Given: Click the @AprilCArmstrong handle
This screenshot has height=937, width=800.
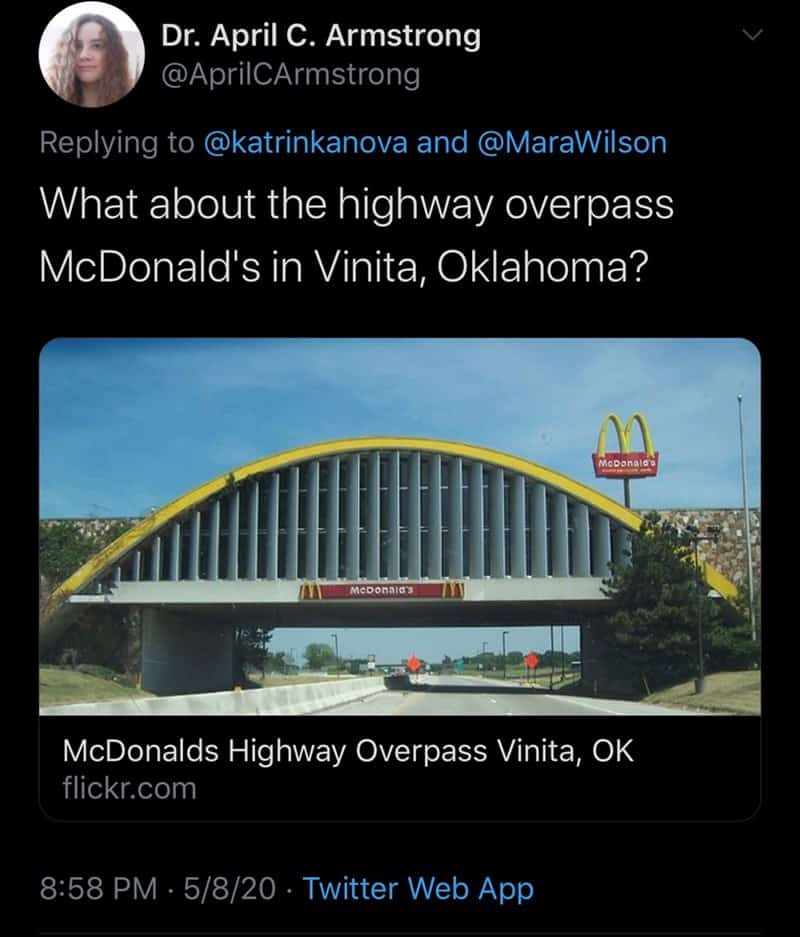Looking at the screenshot, I should tap(290, 75).
